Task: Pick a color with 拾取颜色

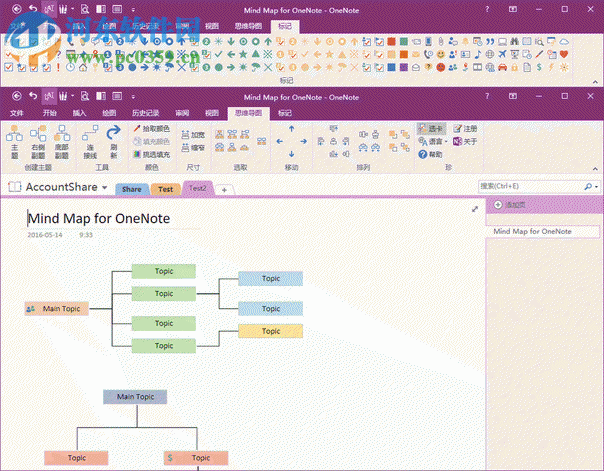Action: coord(151,129)
